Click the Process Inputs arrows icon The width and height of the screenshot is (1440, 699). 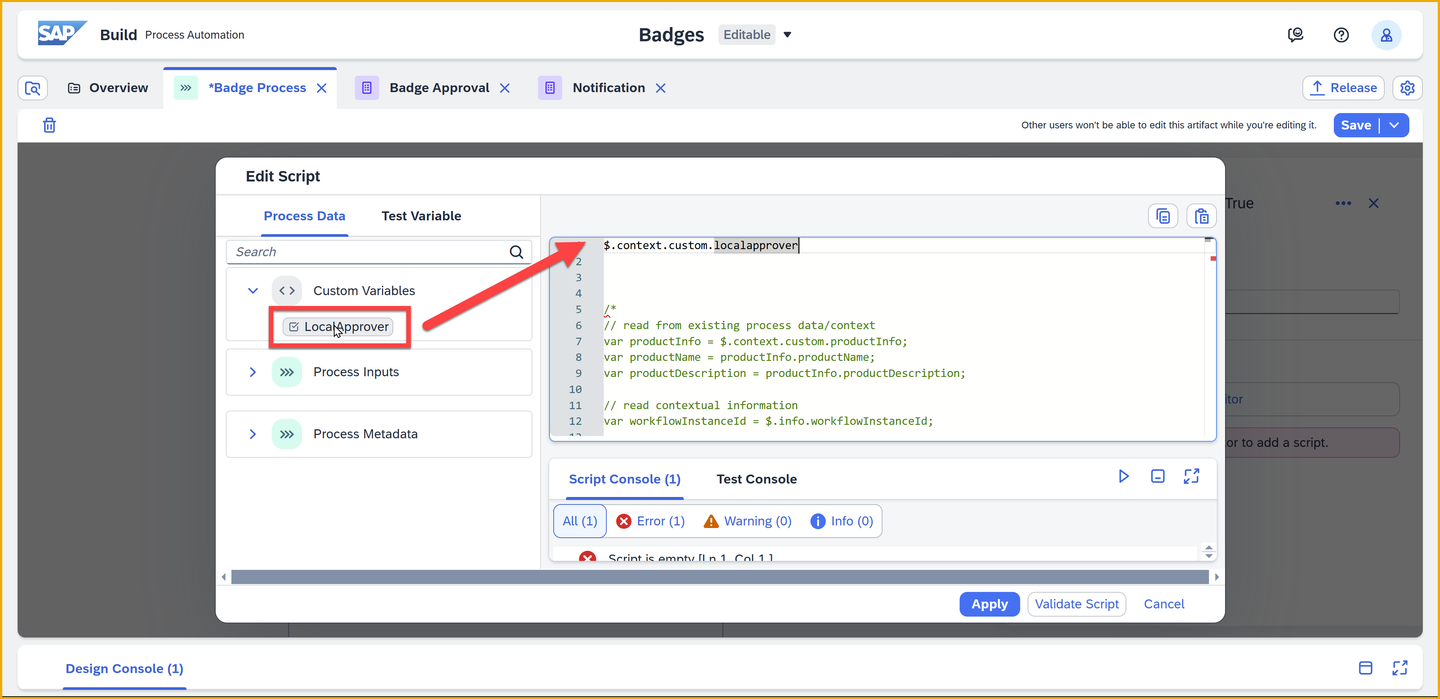(x=287, y=372)
